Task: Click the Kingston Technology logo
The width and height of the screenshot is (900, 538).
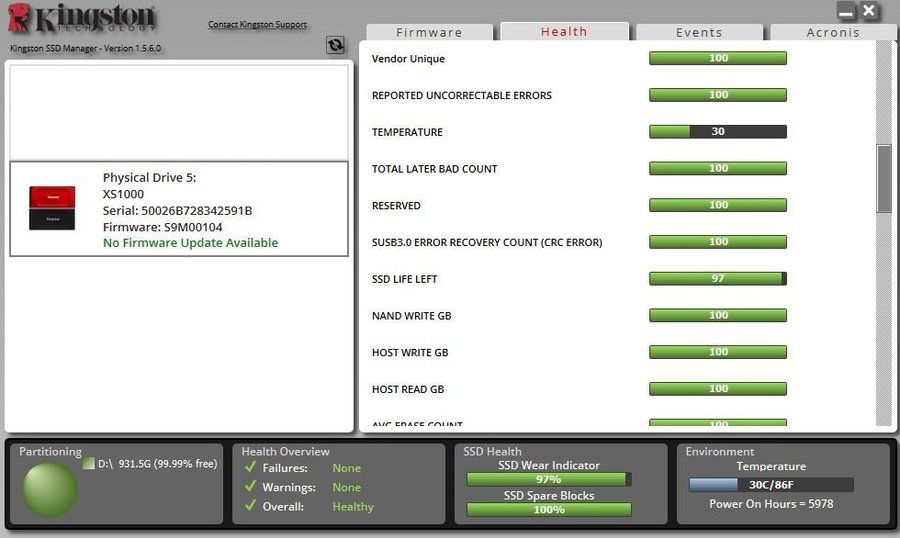Action: click(82, 20)
